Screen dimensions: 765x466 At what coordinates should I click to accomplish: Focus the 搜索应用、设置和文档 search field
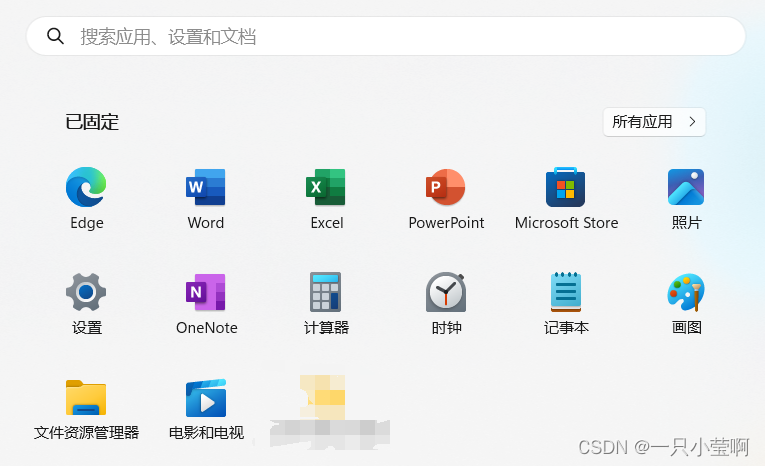tap(386, 36)
